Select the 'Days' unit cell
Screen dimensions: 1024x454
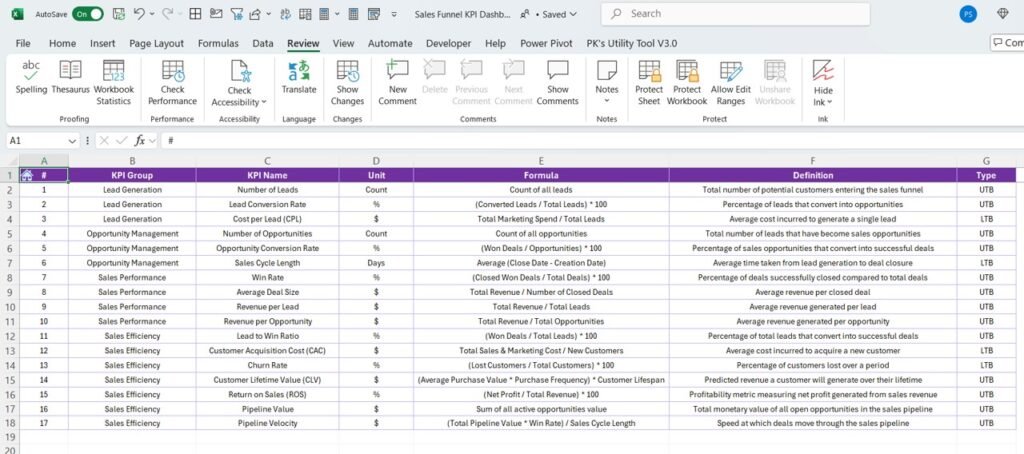coord(376,263)
